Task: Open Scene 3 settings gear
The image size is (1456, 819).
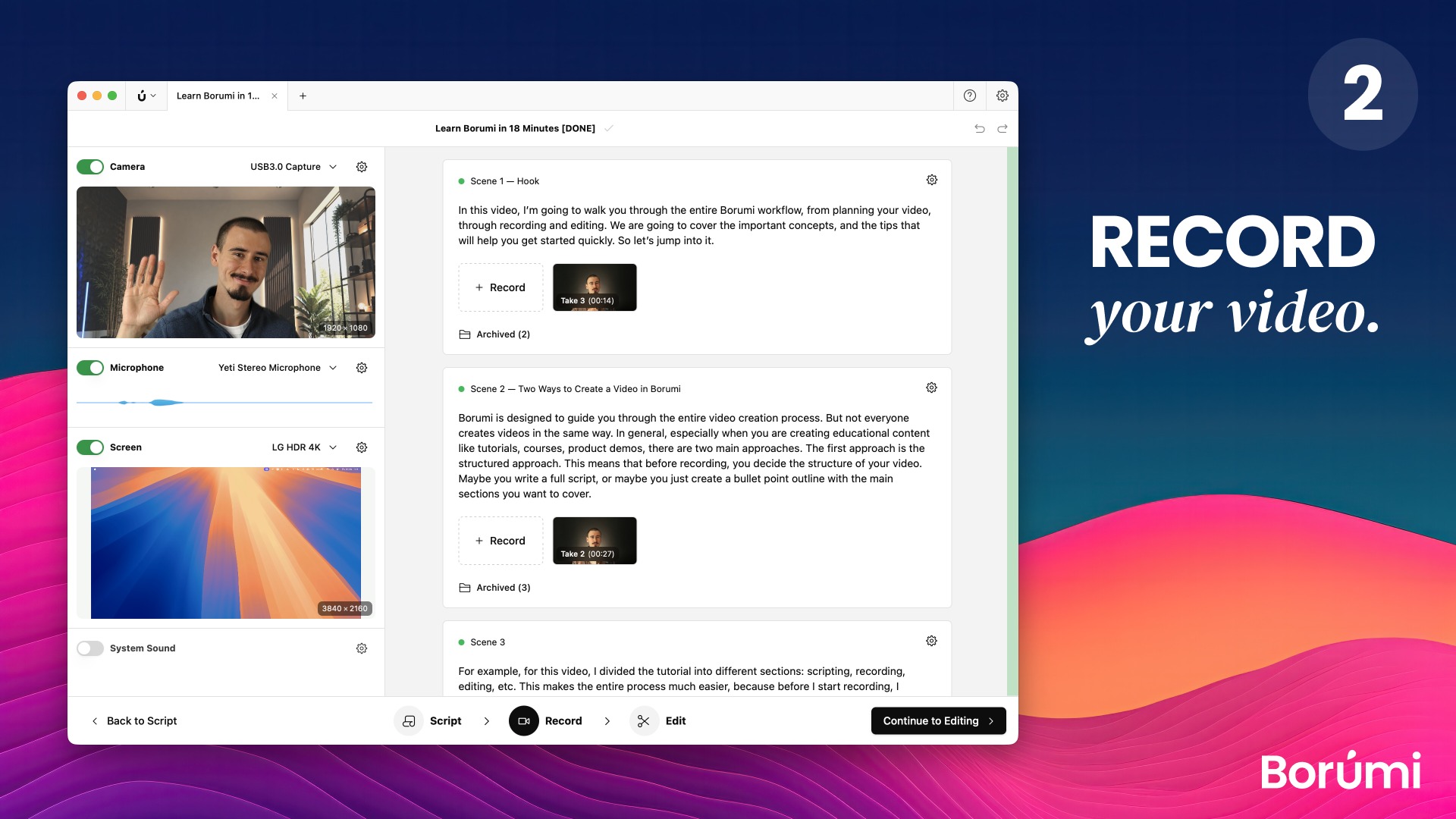Action: [931, 641]
